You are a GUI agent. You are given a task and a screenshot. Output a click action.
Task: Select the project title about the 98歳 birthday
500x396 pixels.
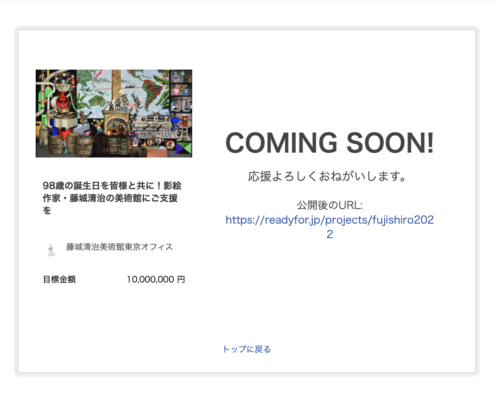[112, 198]
